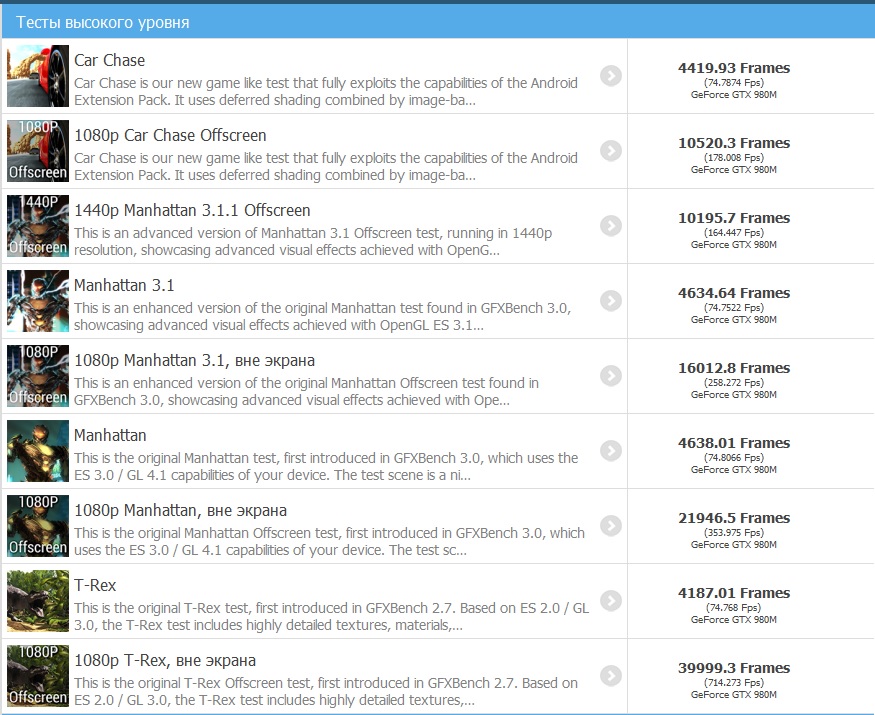Open 1080p Car Chase Offscreen arrow
This screenshot has width=875, height=715.
coord(611,151)
